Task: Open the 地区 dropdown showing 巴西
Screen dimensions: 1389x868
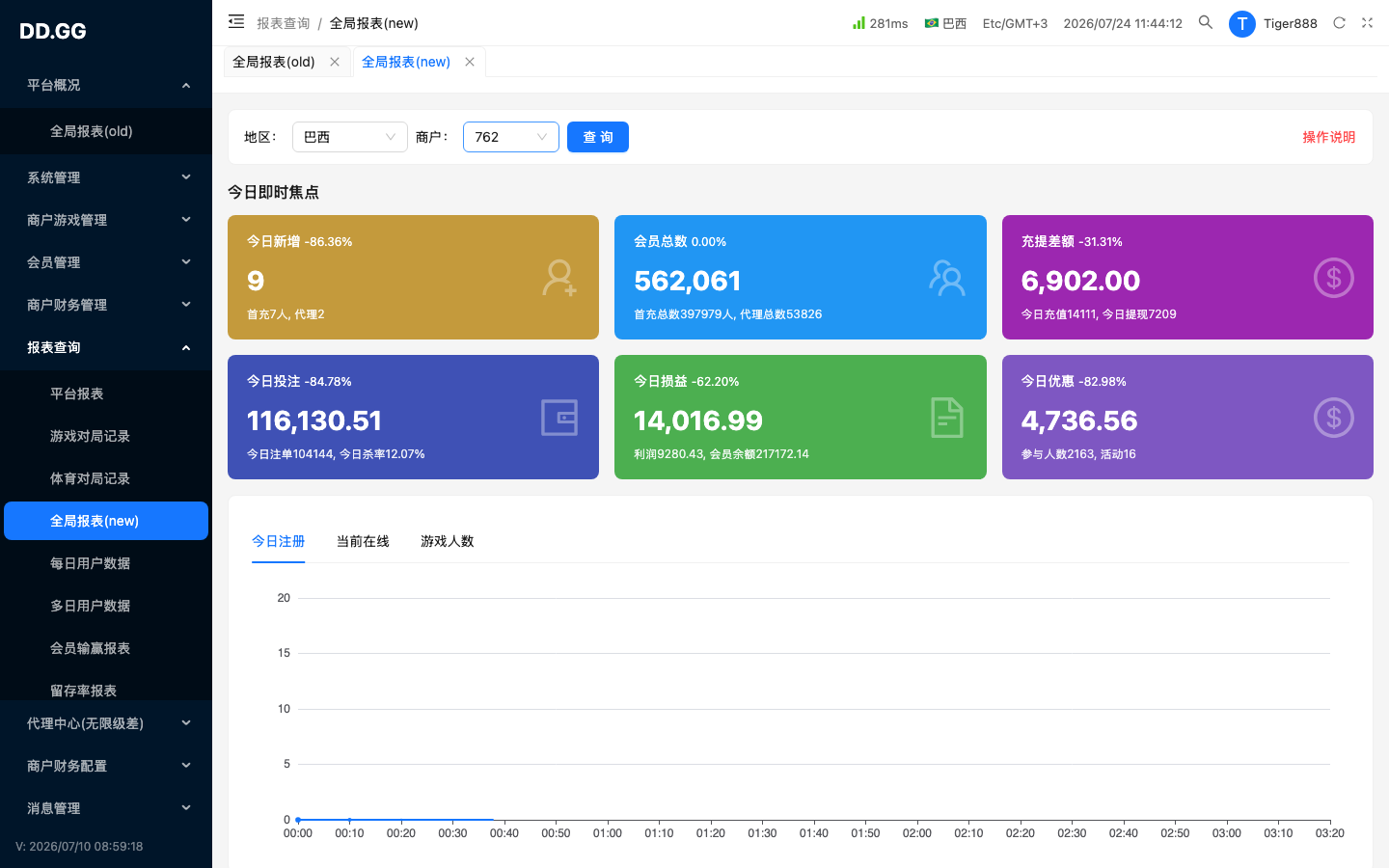Action: [x=350, y=137]
